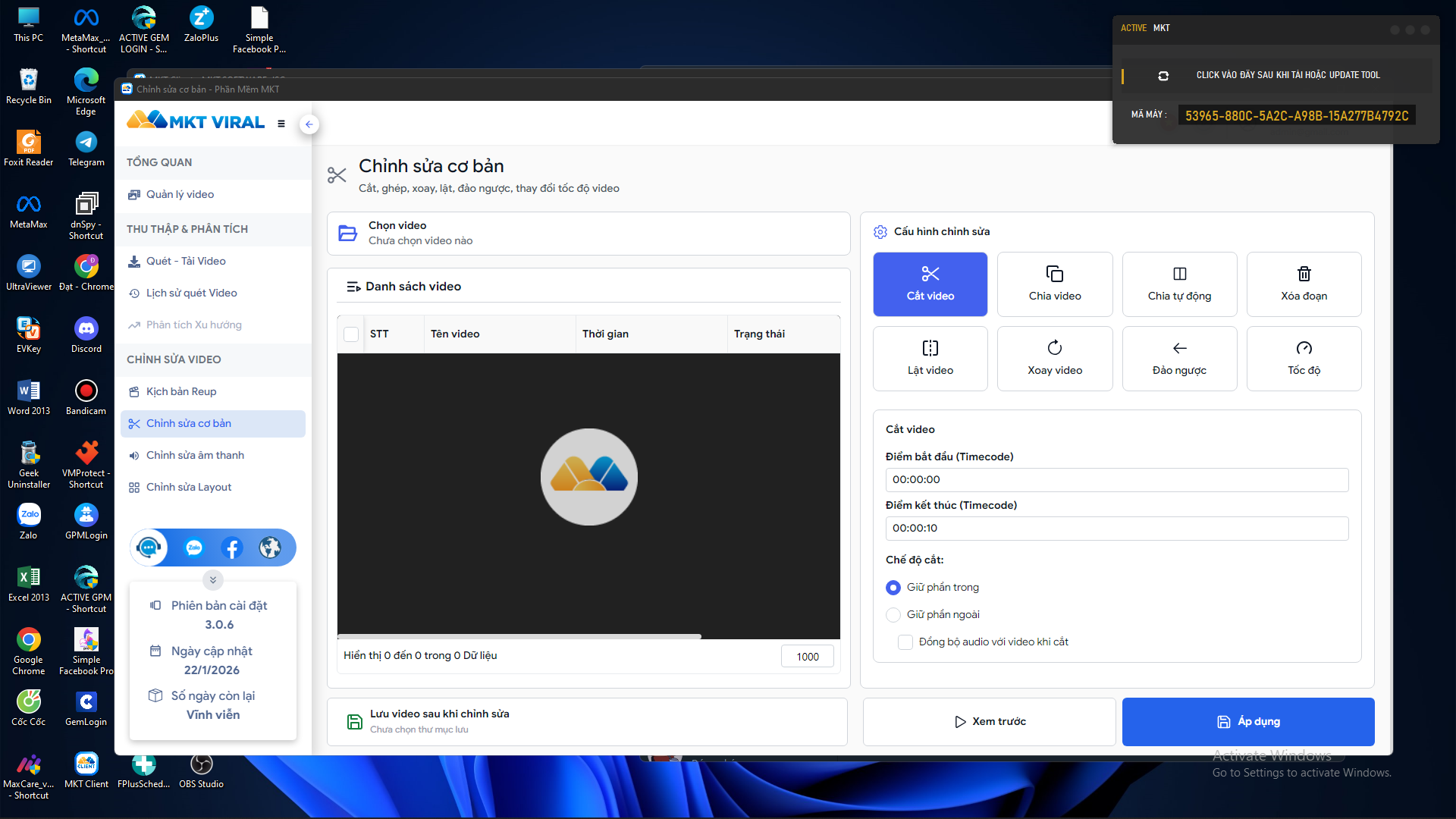Viewport: 1456px width, 819px height.
Task: Open Chỉnh sửa Layout menu item
Action: point(213,488)
